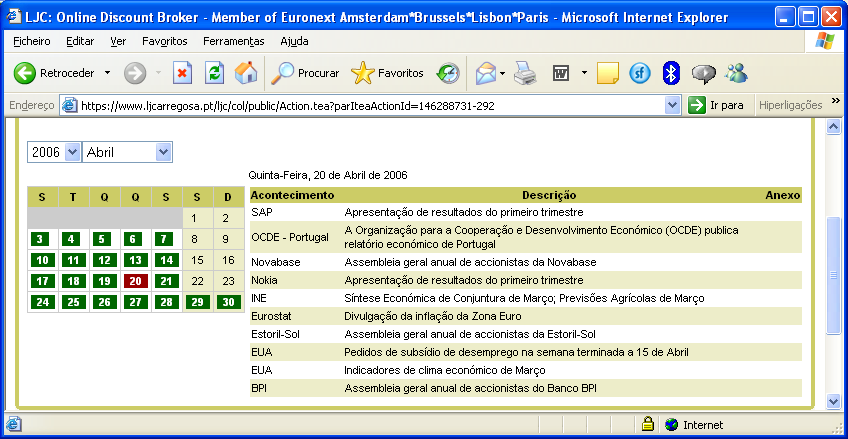
Task: Open the Ajuda menu
Action: pyautogui.click(x=294, y=41)
